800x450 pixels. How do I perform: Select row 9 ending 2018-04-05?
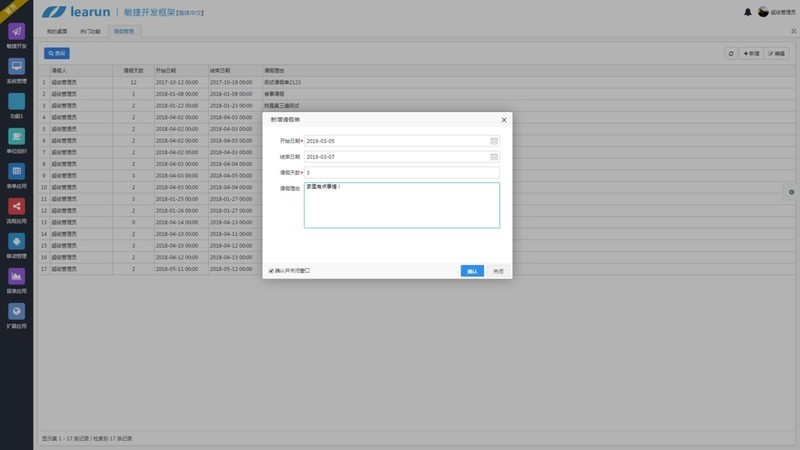pyautogui.click(x=150, y=176)
